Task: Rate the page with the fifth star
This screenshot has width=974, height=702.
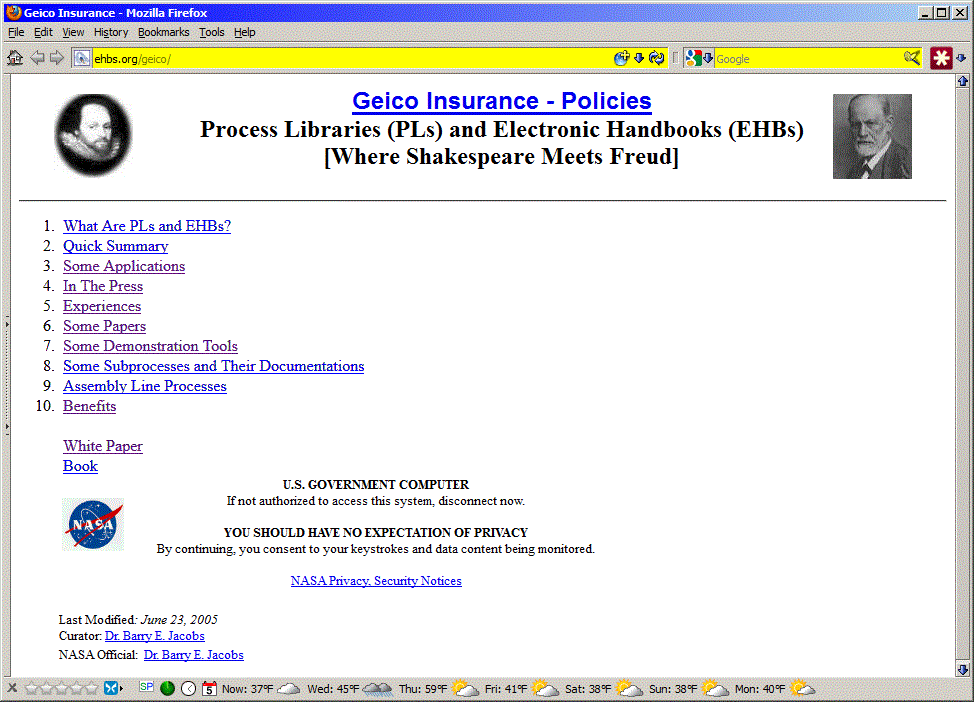Action: click(91, 688)
